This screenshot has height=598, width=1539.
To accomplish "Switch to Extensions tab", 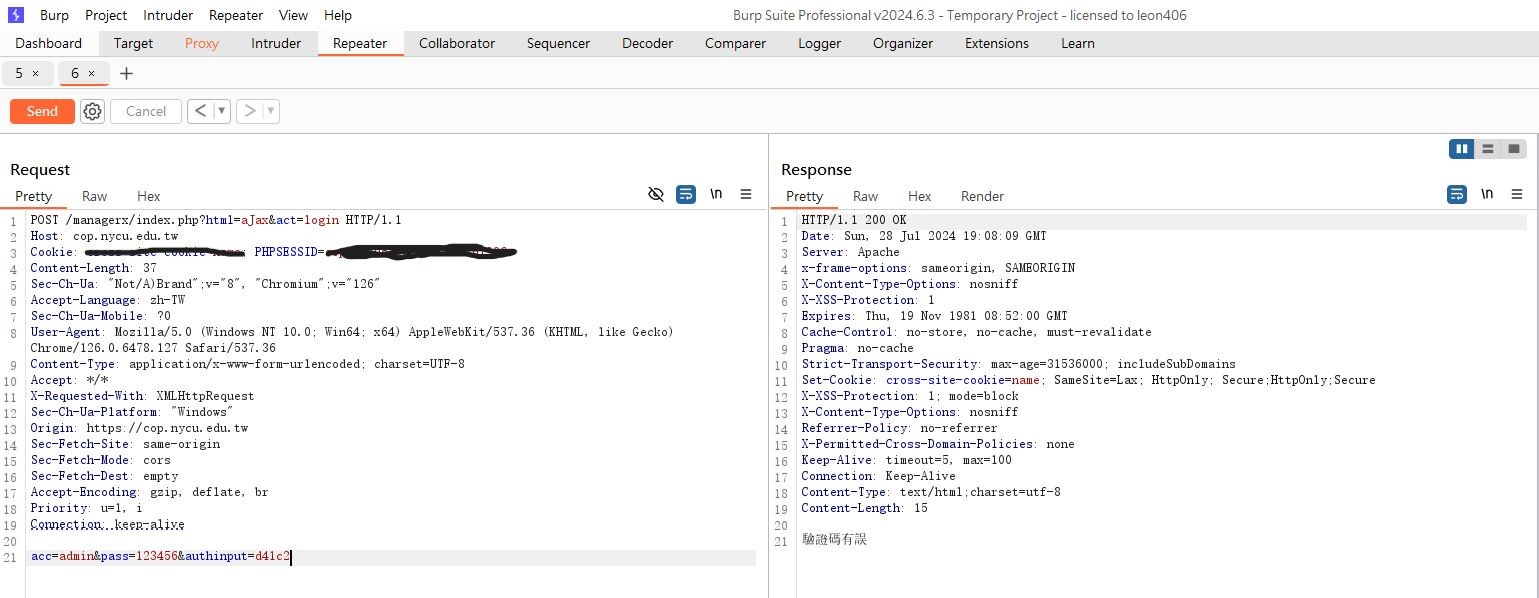I will [x=997, y=43].
